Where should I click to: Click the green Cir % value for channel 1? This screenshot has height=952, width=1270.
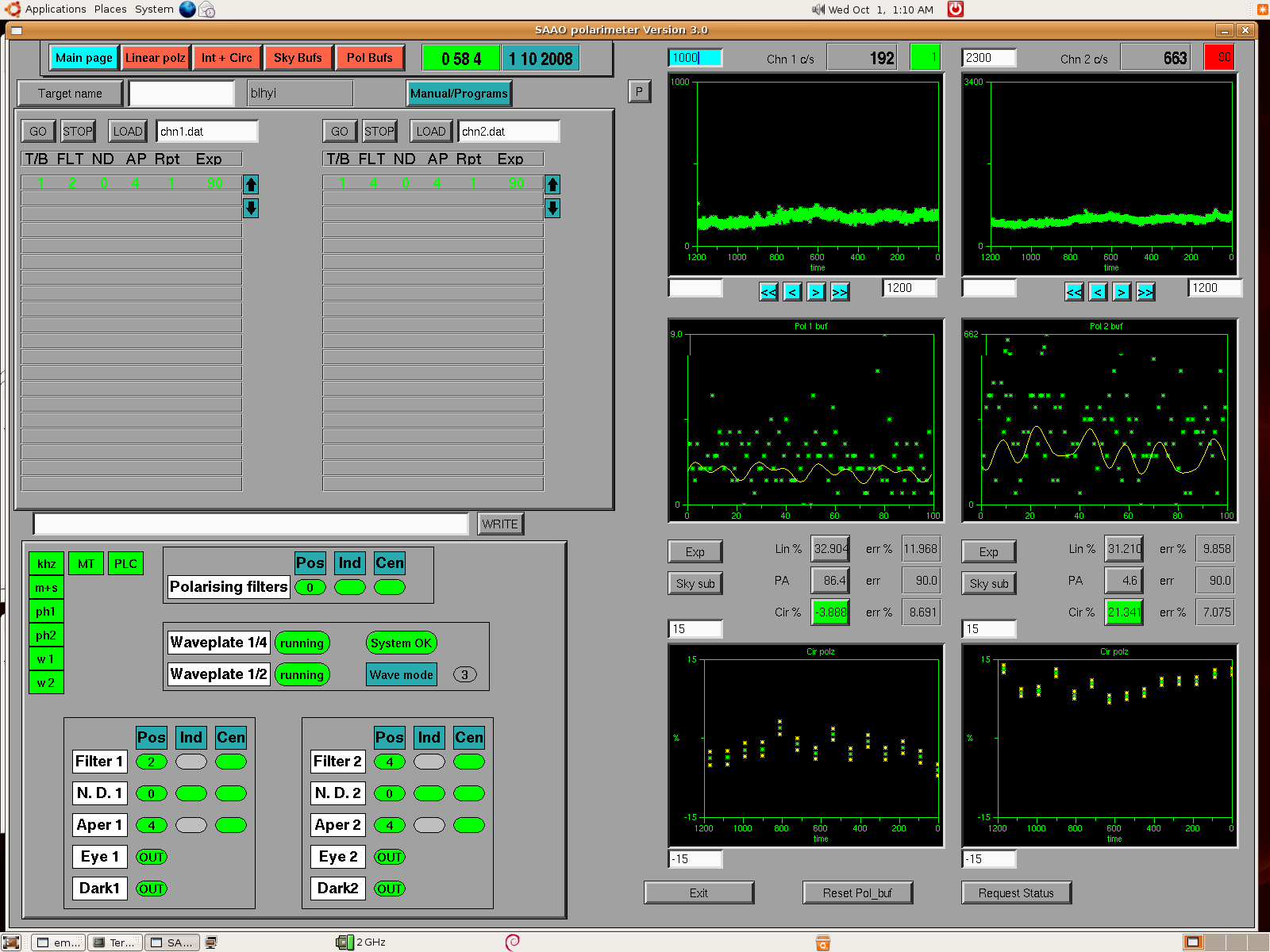(x=830, y=612)
